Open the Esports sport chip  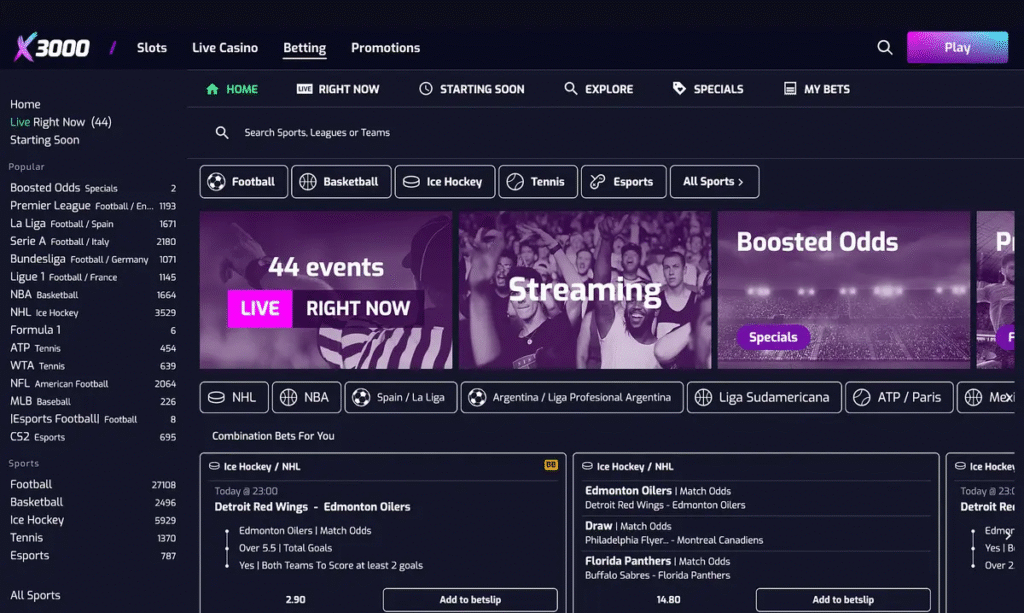(622, 182)
